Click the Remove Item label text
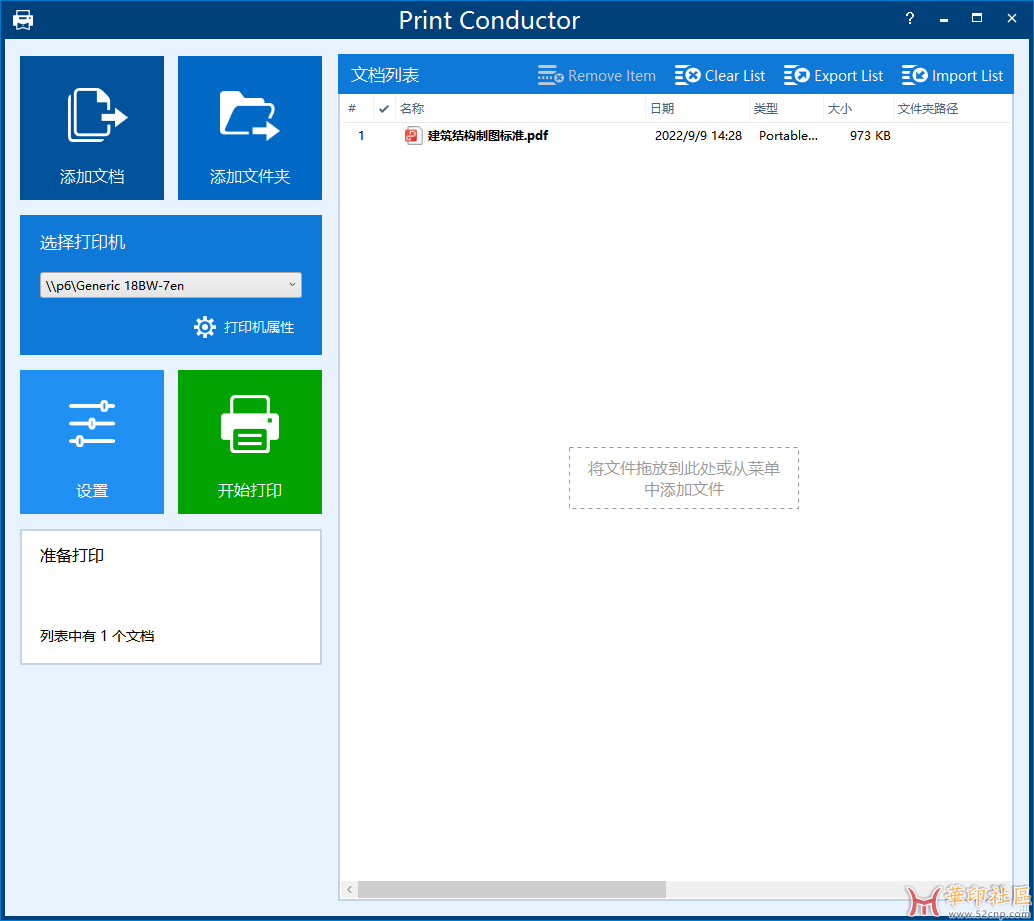 (612, 76)
